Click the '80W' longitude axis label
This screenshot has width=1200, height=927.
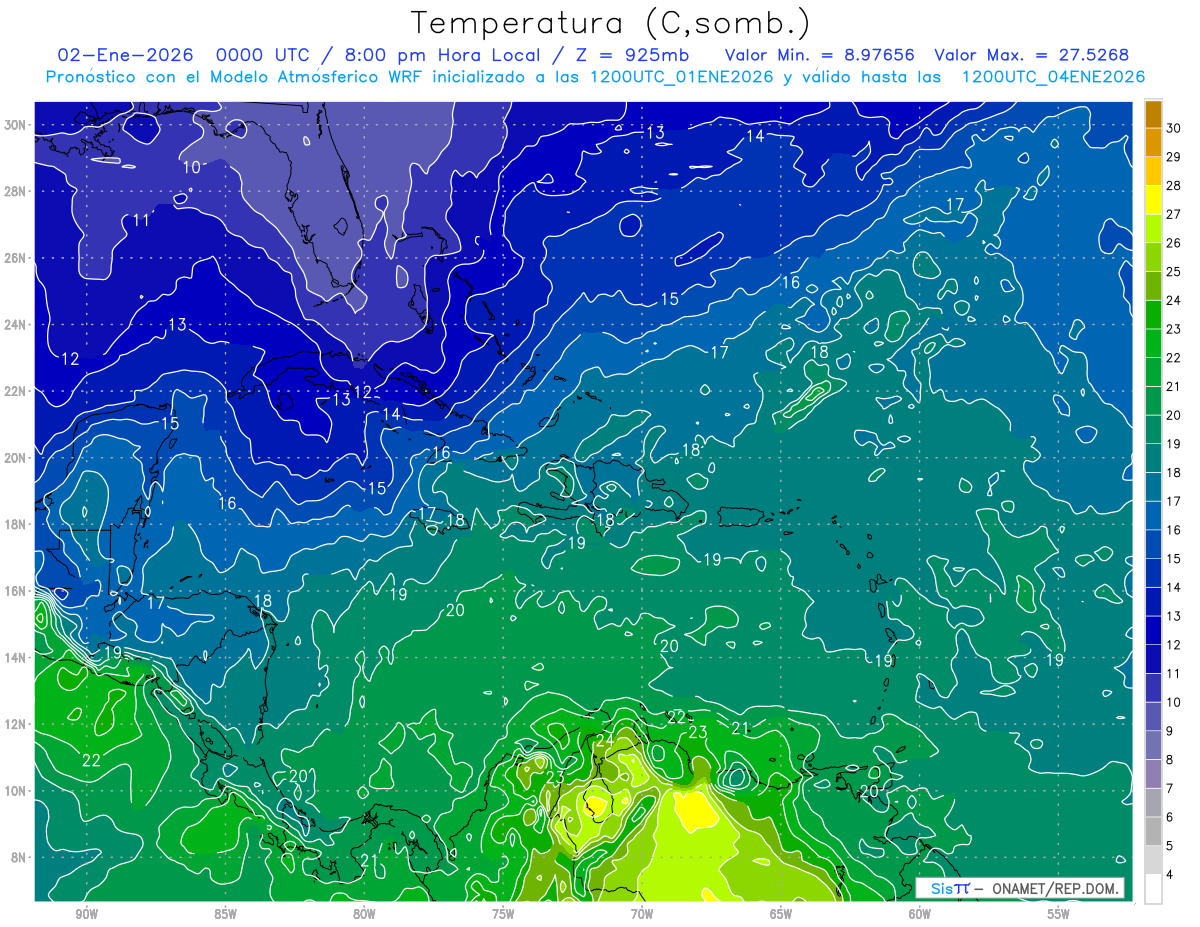364,915
